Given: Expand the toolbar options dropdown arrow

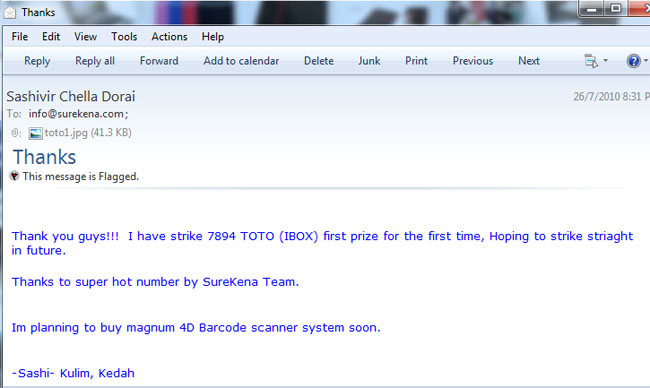Looking at the screenshot, I should click(x=605, y=61).
